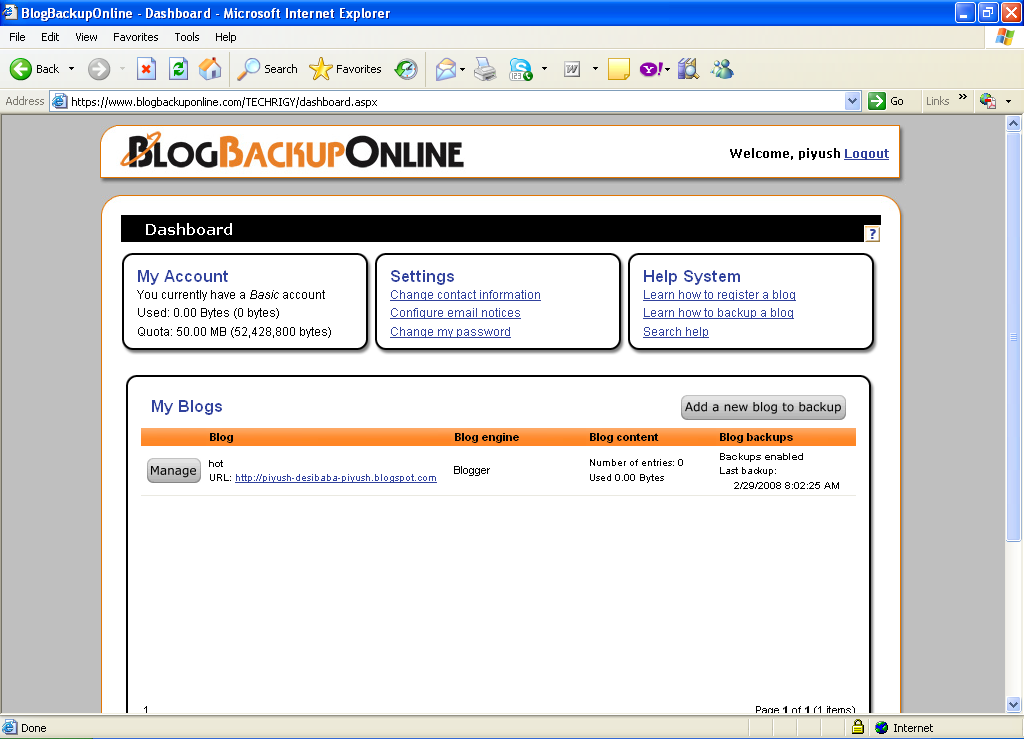Click the vertical scrollbar thumb
This screenshot has width=1024, height=739.
1013,336
